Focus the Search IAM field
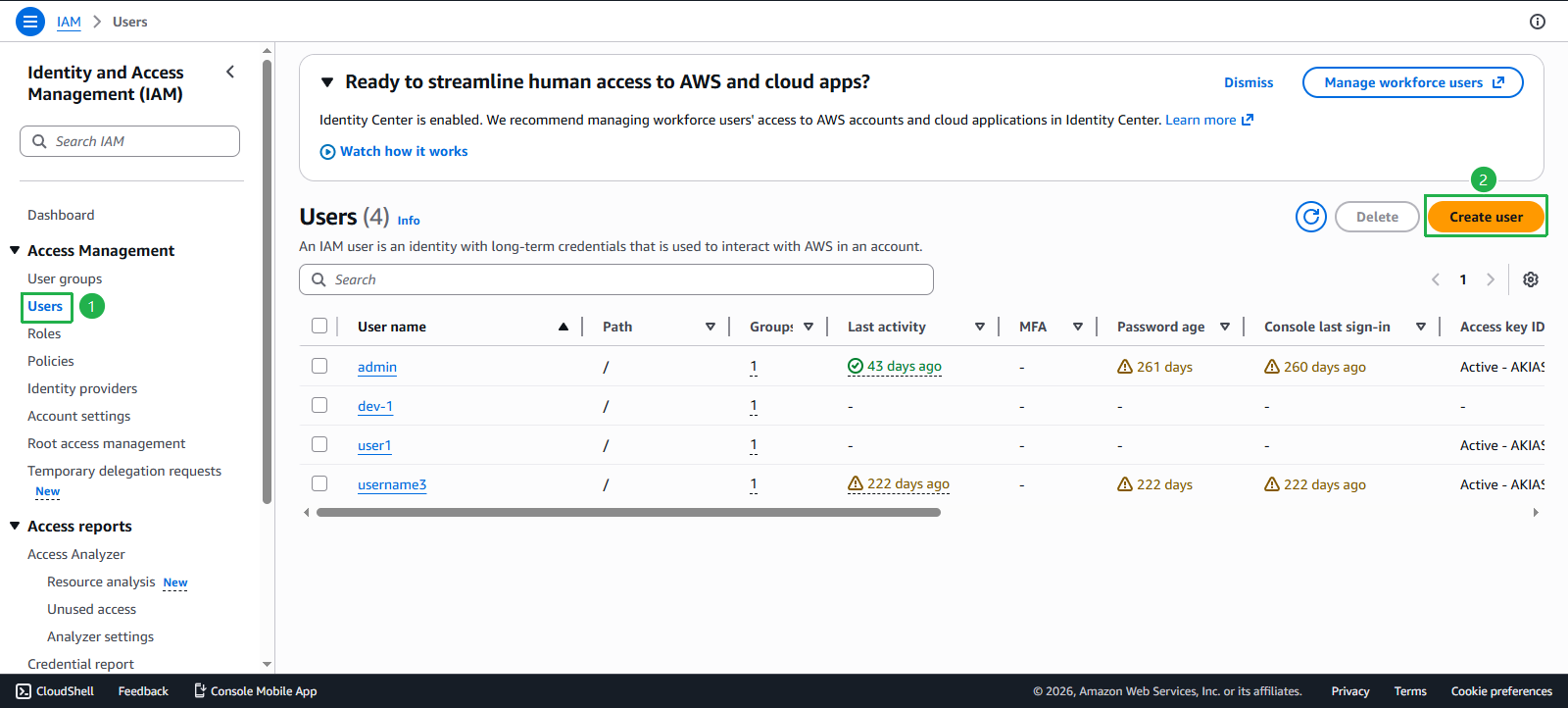The height and width of the screenshot is (708, 1568). point(129,141)
